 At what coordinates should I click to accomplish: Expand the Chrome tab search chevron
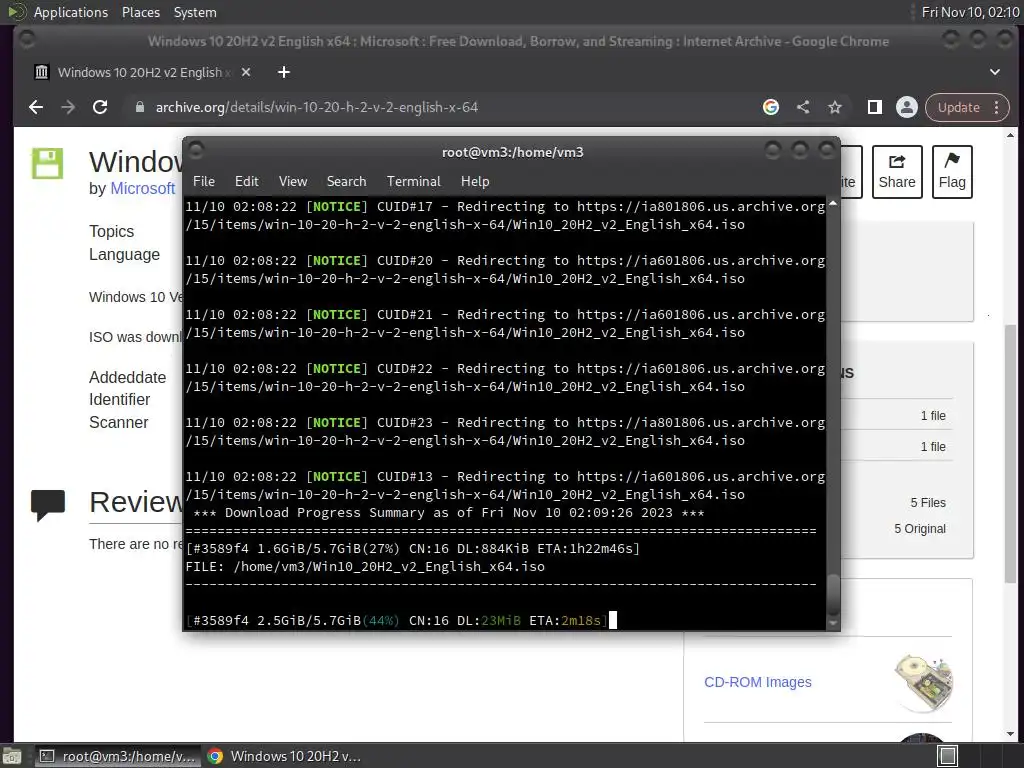pos(995,72)
